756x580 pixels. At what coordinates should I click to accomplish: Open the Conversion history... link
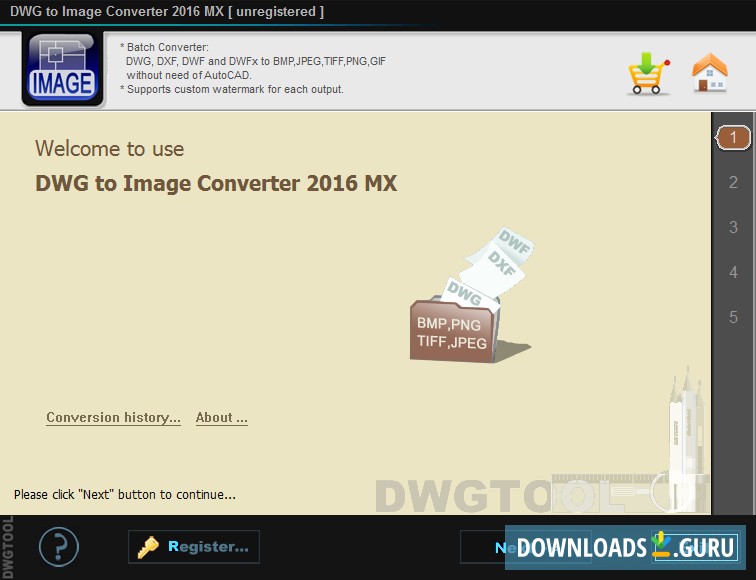tap(113, 418)
